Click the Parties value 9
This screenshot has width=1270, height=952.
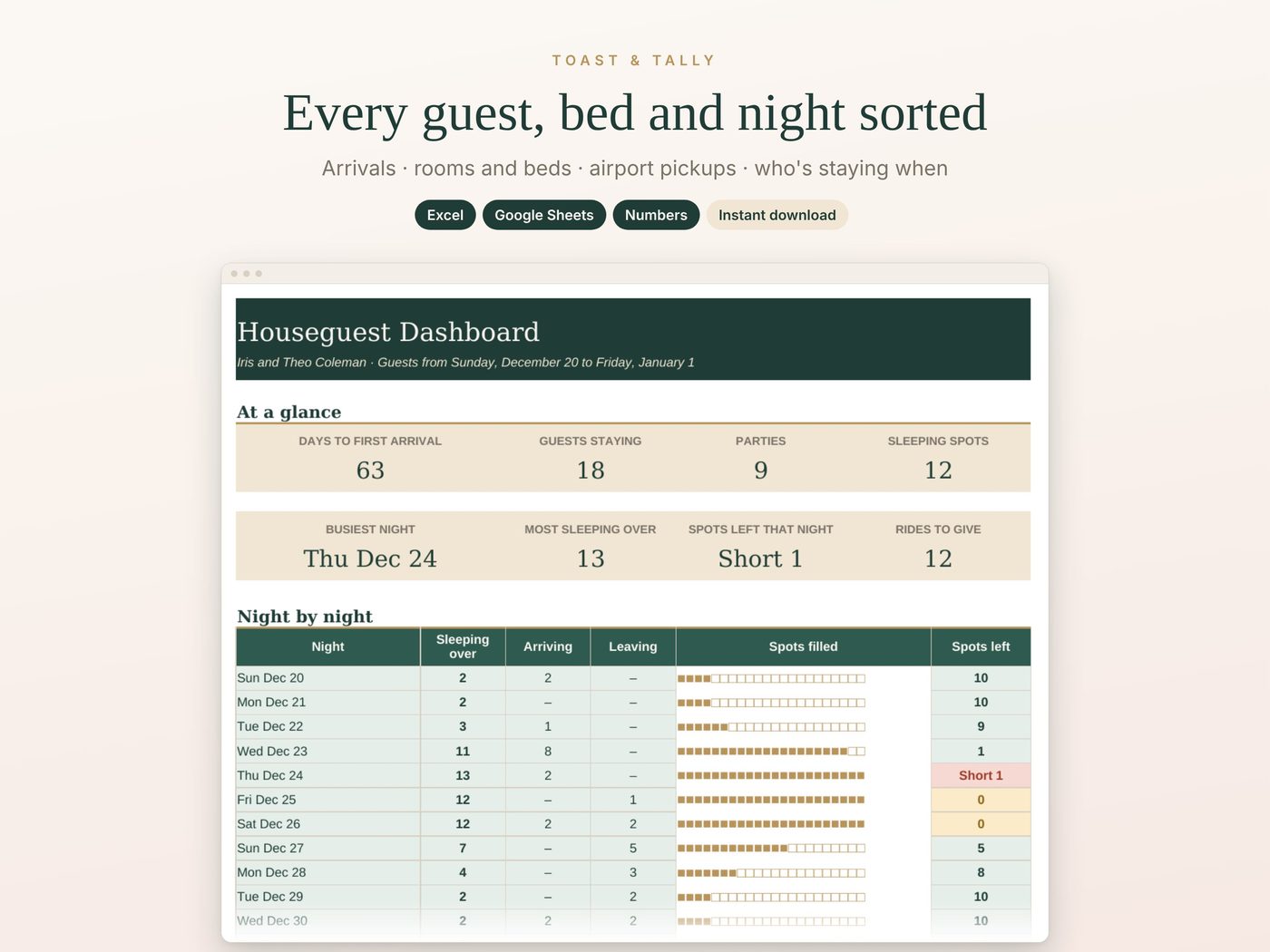[x=760, y=470]
